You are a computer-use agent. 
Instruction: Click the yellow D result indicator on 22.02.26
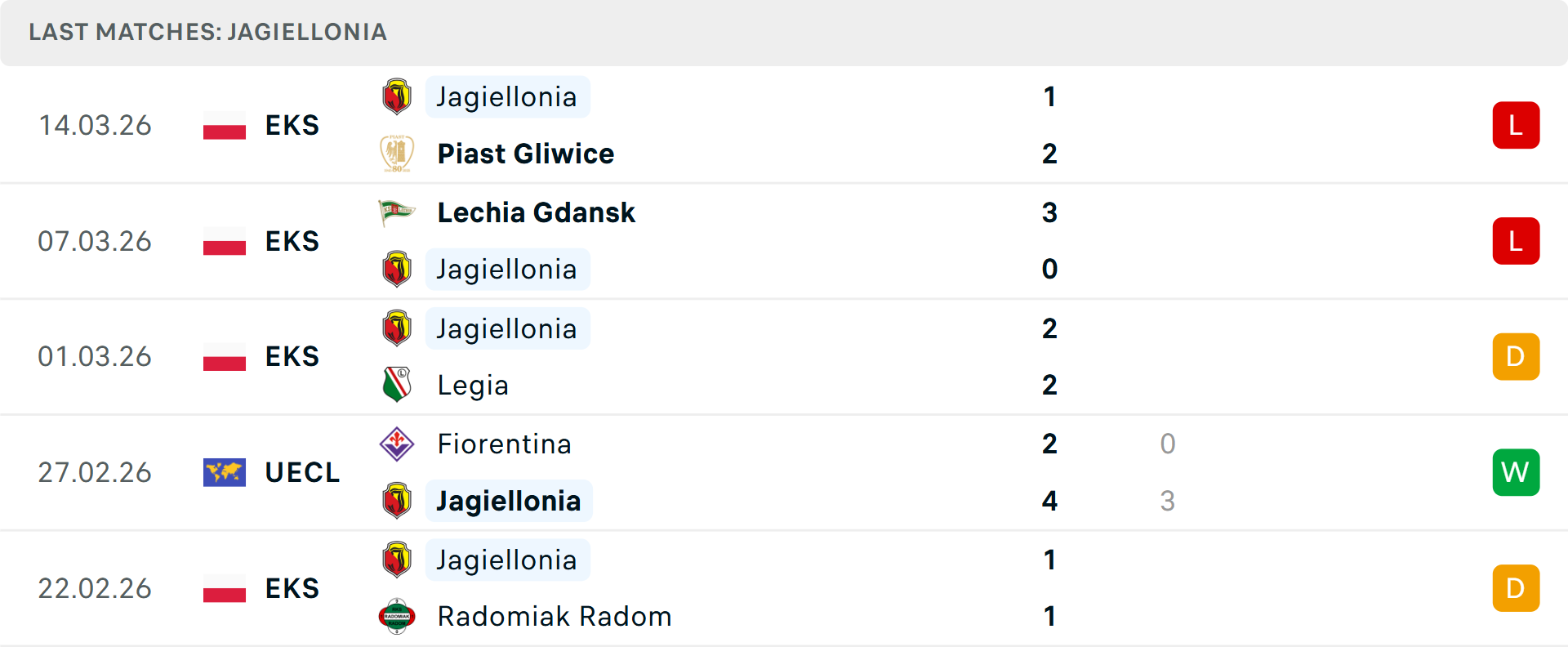click(1516, 588)
